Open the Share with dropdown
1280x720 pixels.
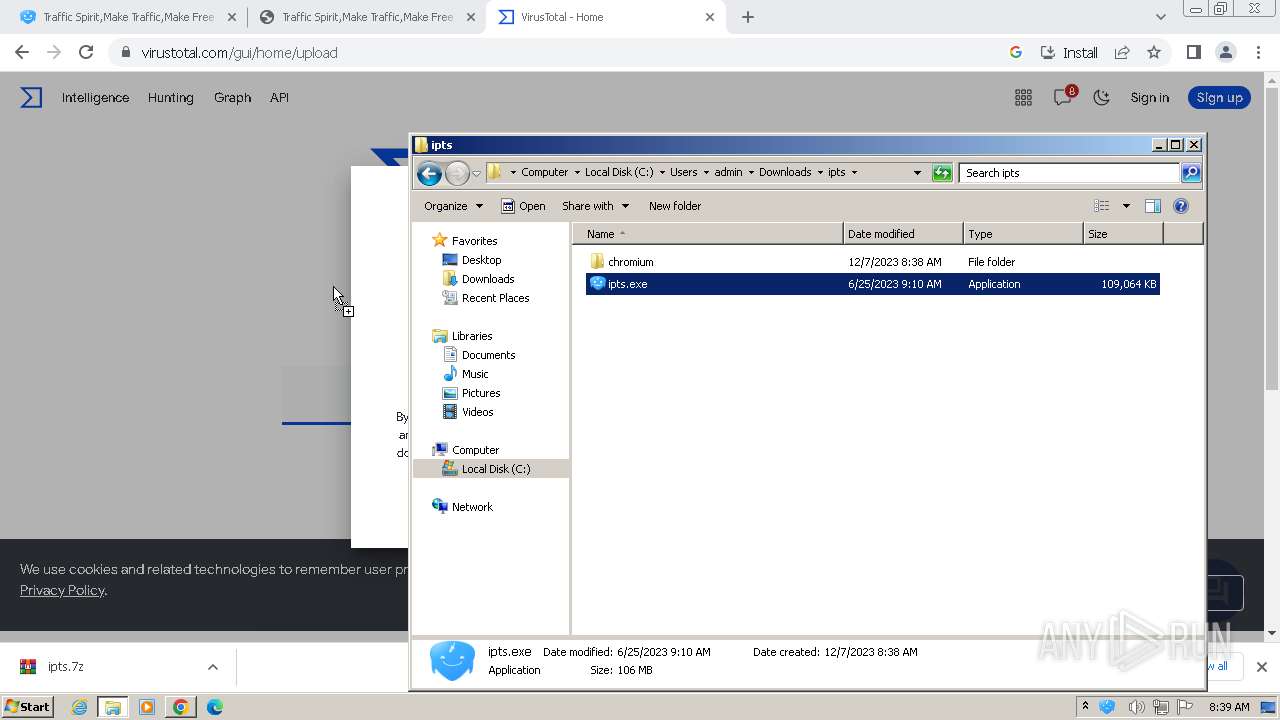point(595,206)
